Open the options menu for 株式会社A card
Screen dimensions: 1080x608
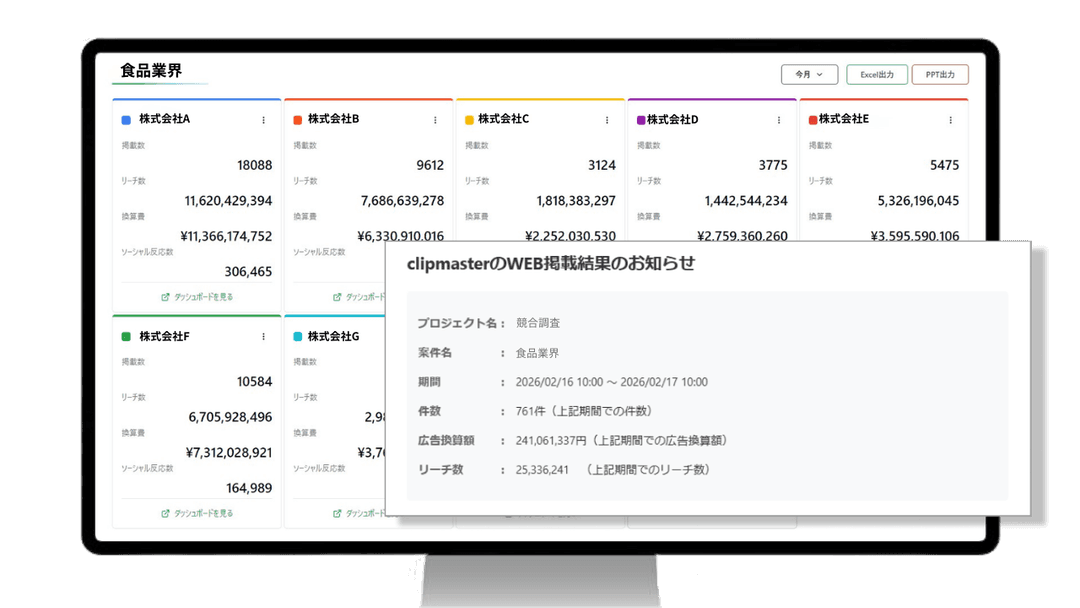pyautogui.click(x=264, y=120)
